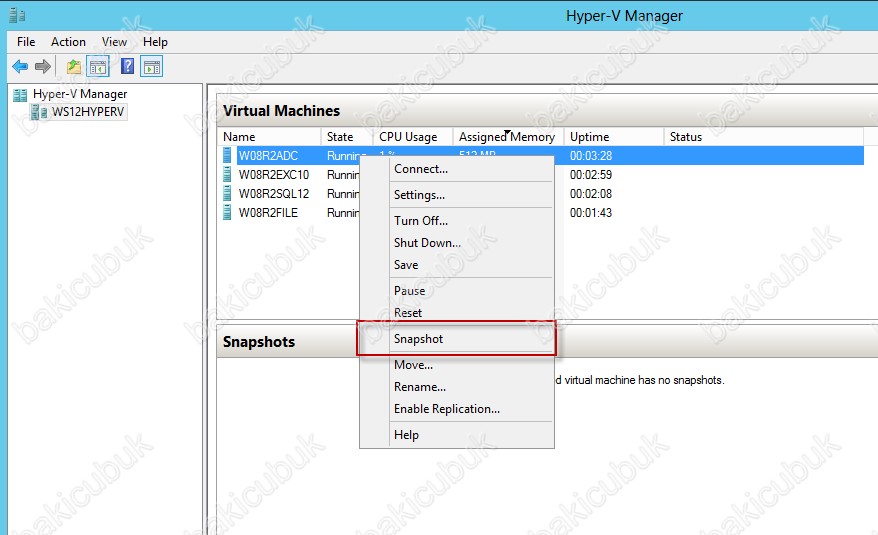The image size is (878, 535).
Task: Choose Help at bottom of context menu
Action: tap(457, 434)
